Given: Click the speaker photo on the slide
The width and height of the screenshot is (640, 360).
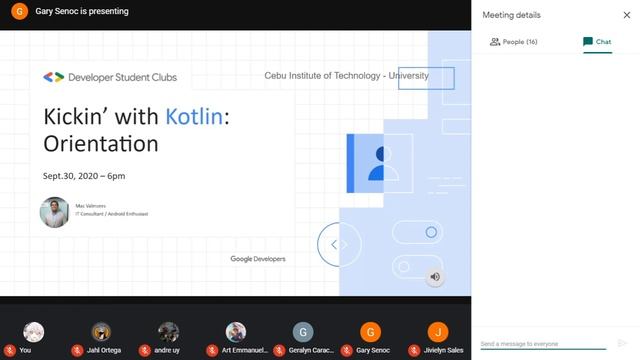Looking at the screenshot, I should (54, 212).
